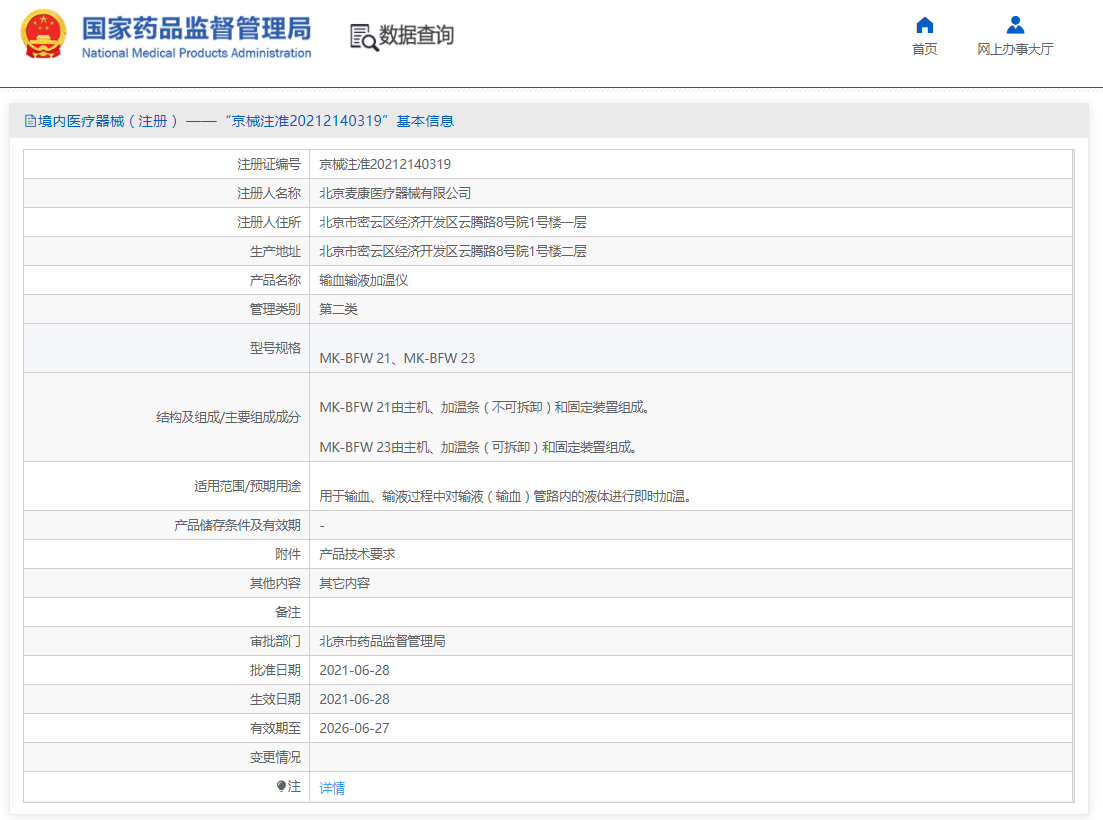1103x820 pixels.
Task: Select registrant name 北京麦康医疗器械有限公司
Action: 395,193
